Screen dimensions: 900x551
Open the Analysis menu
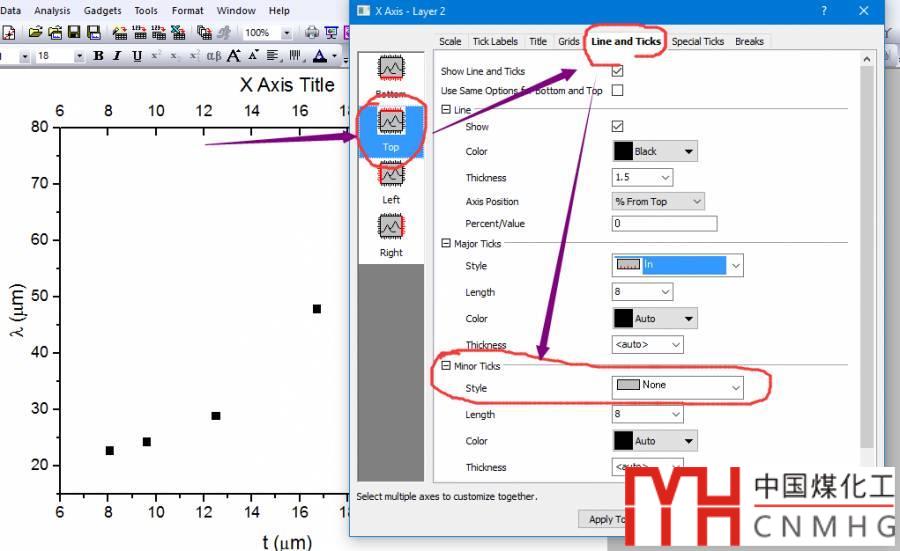click(x=52, y=10)
